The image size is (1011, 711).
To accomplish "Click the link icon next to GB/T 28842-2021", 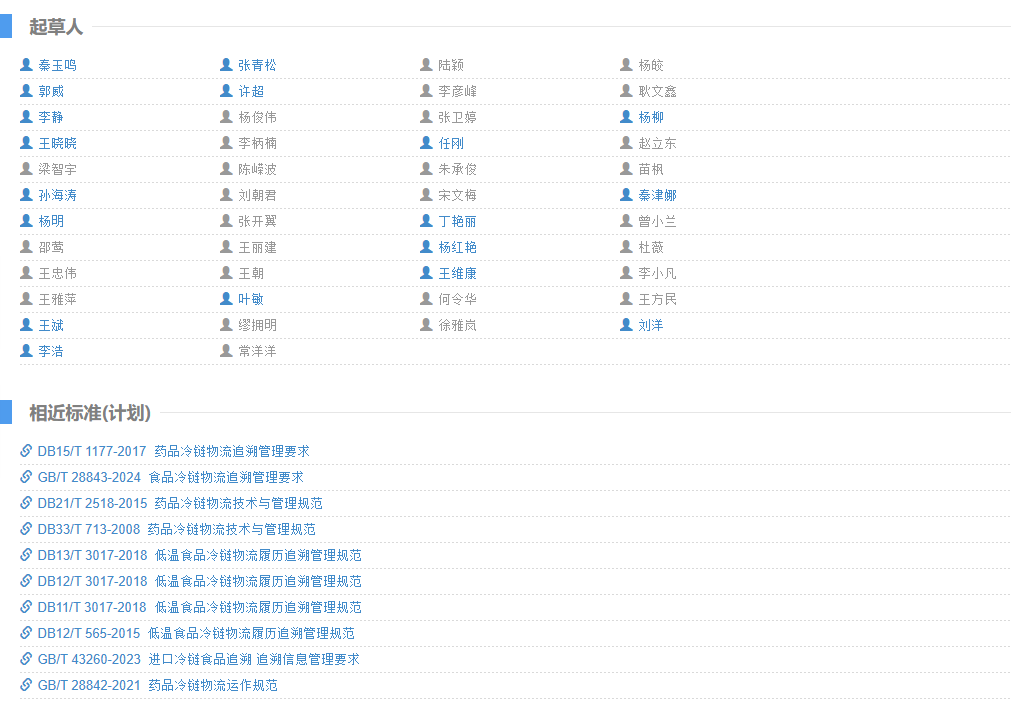I will (26, 685).
